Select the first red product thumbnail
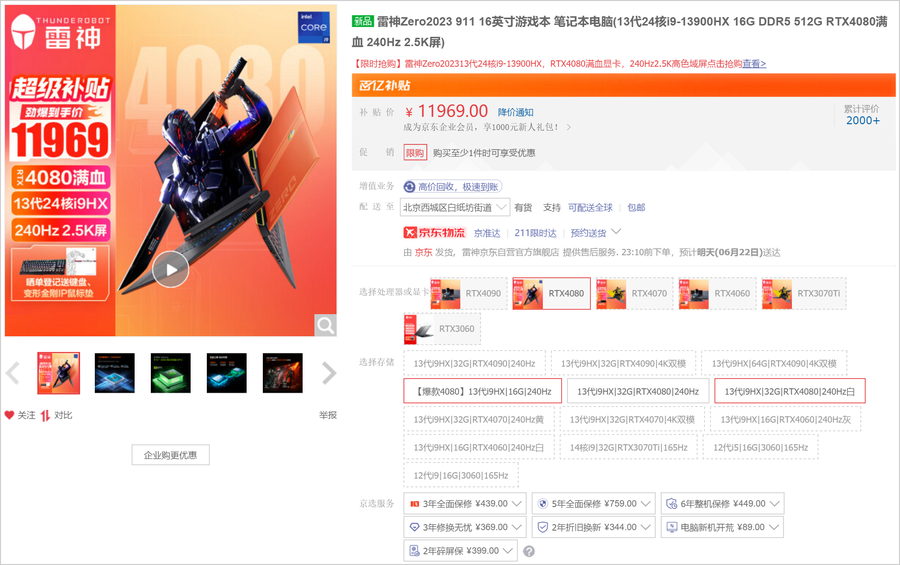 click(x=59, y=373)
